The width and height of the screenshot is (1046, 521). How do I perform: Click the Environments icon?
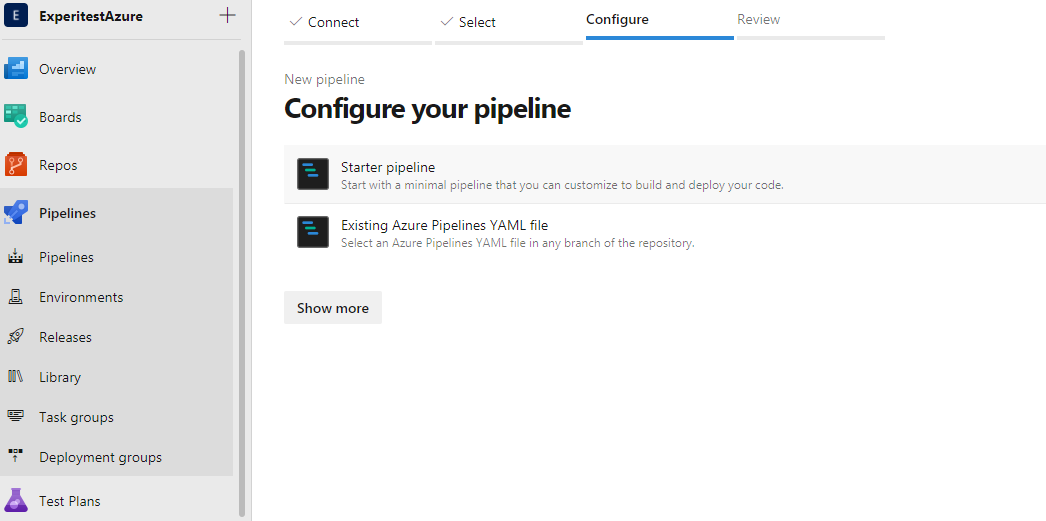tap(16, 297)
